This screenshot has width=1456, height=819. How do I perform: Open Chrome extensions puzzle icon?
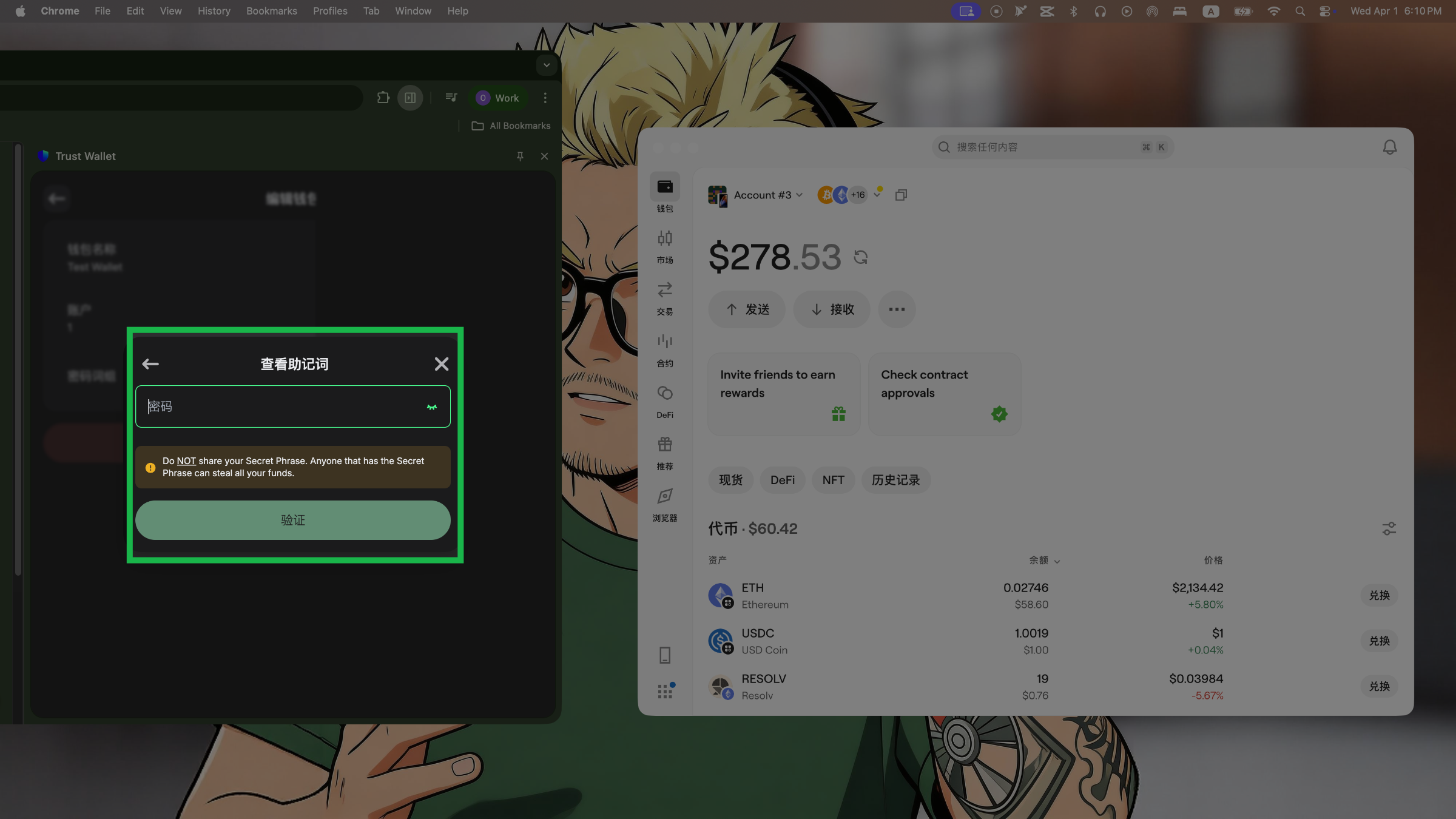pyautogui.click(x=383, y=98)
